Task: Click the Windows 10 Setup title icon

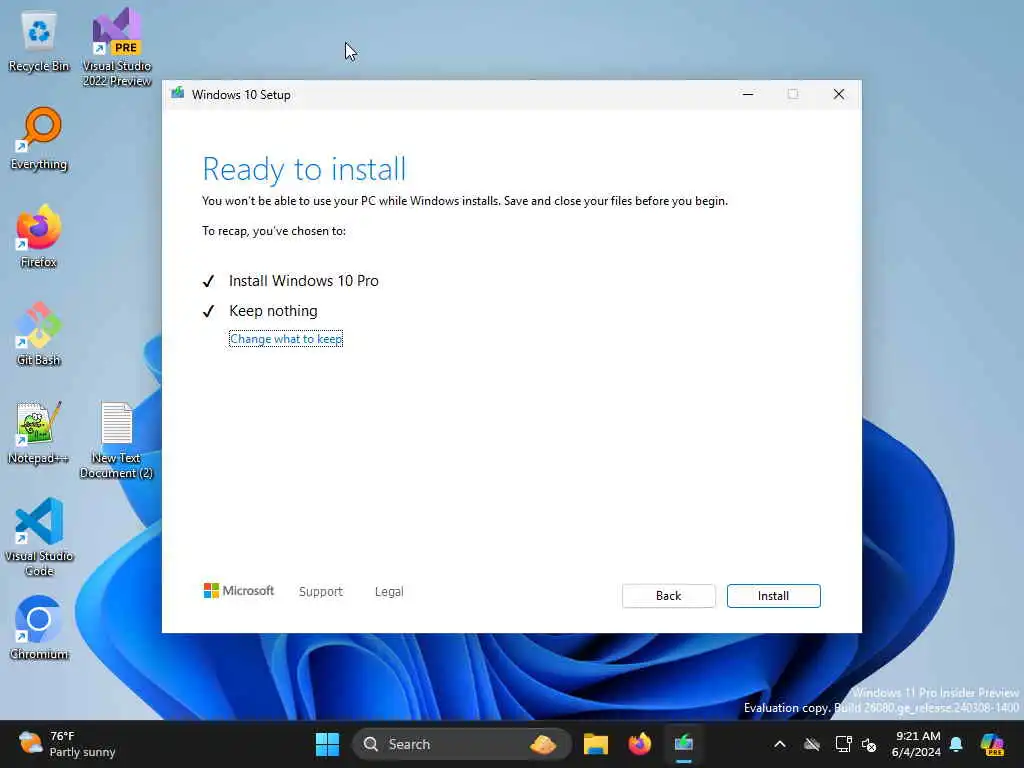Action: [x=178, y=94]
